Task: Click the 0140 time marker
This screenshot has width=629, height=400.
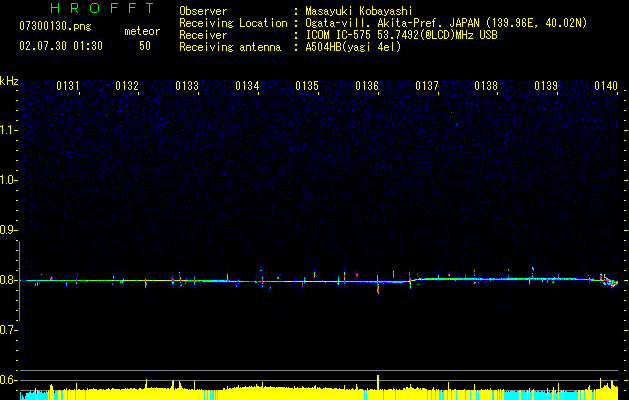Action: [x=606, y=86]
